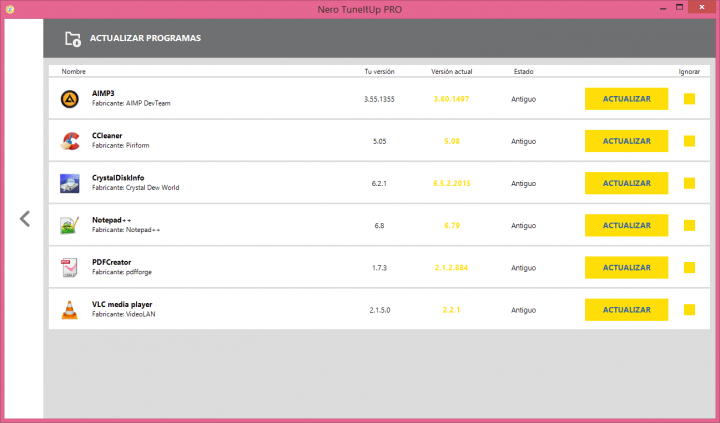Viewport: 720px width, 423px height.
Task: Click the CrystalDiskInfo application icon
Action: pos(70,183)
